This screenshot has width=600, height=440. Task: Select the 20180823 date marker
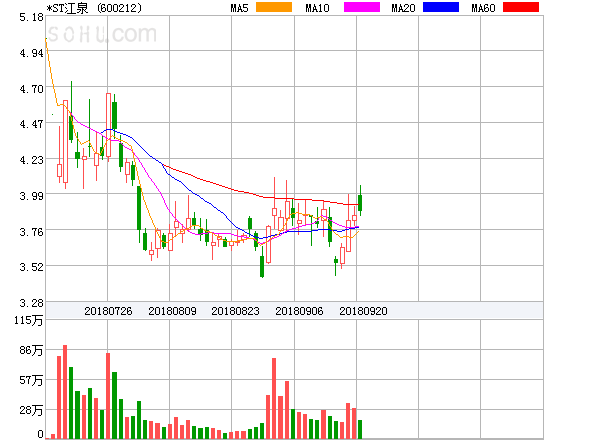pos(235,311)
